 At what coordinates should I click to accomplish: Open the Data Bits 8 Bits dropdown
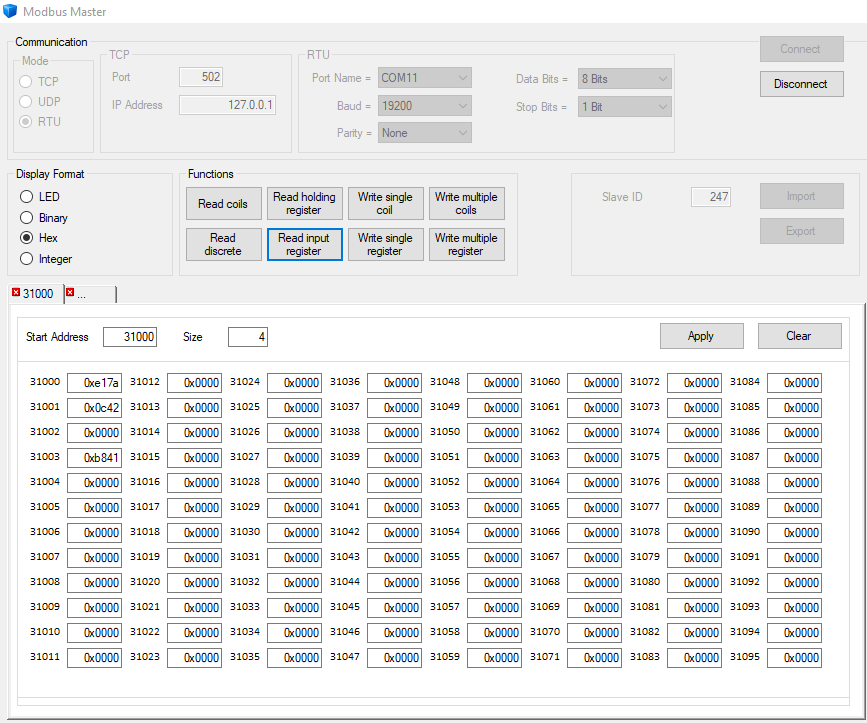[x=625, y=79]
